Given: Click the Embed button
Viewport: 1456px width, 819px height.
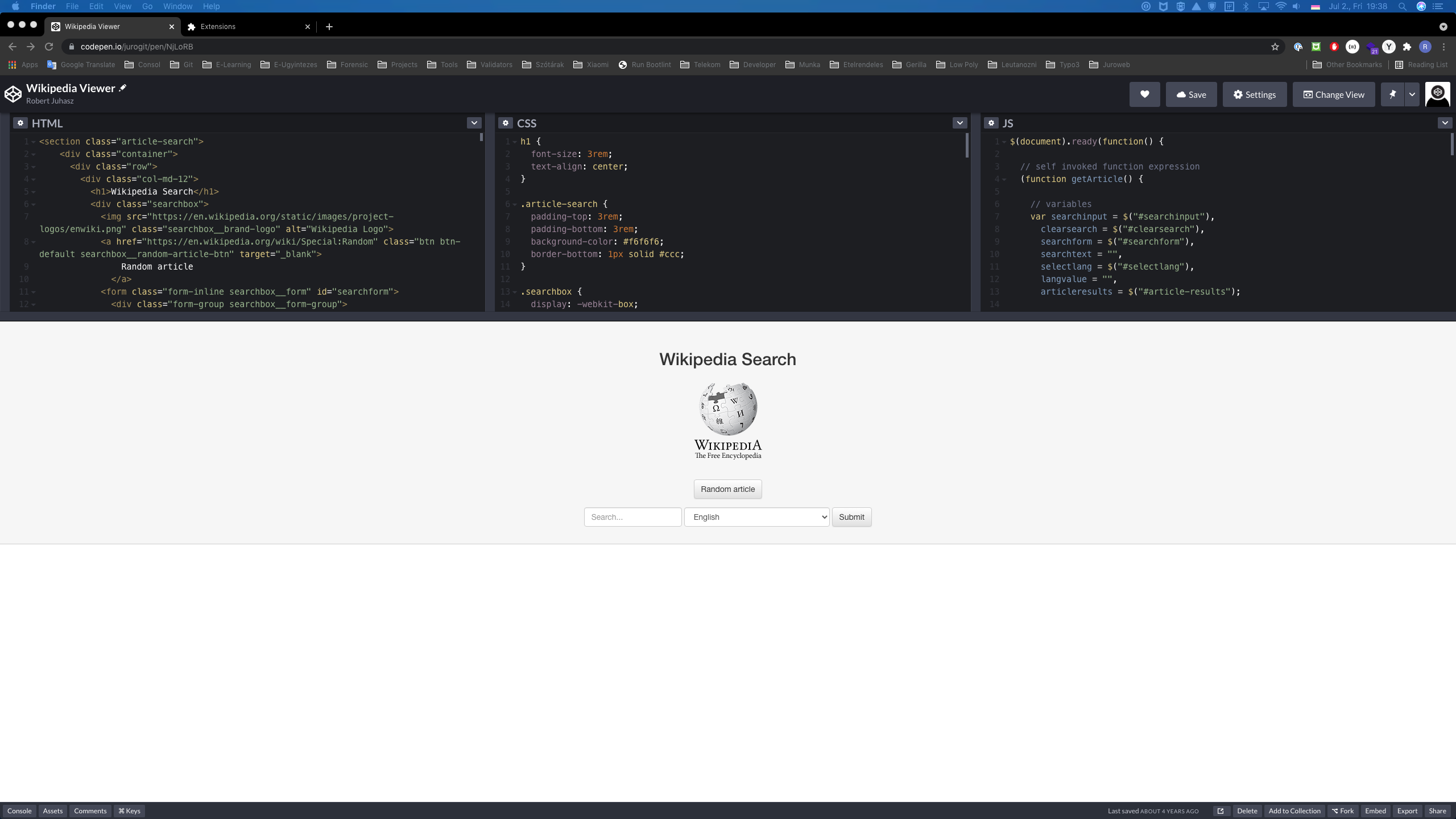Looking at the screenshot, I should tap(1375, 811).
